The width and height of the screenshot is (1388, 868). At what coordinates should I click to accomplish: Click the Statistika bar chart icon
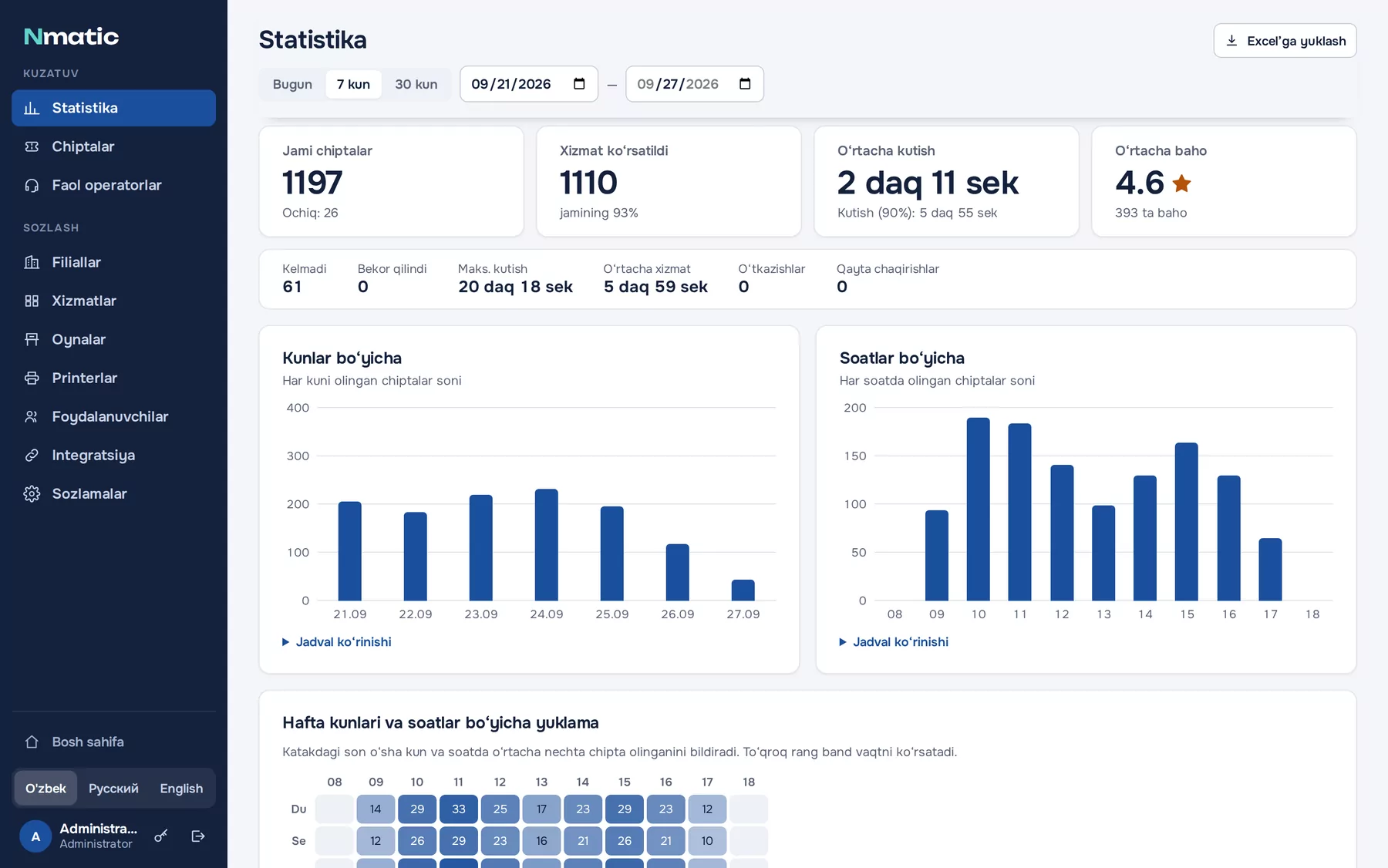point(32,108)
